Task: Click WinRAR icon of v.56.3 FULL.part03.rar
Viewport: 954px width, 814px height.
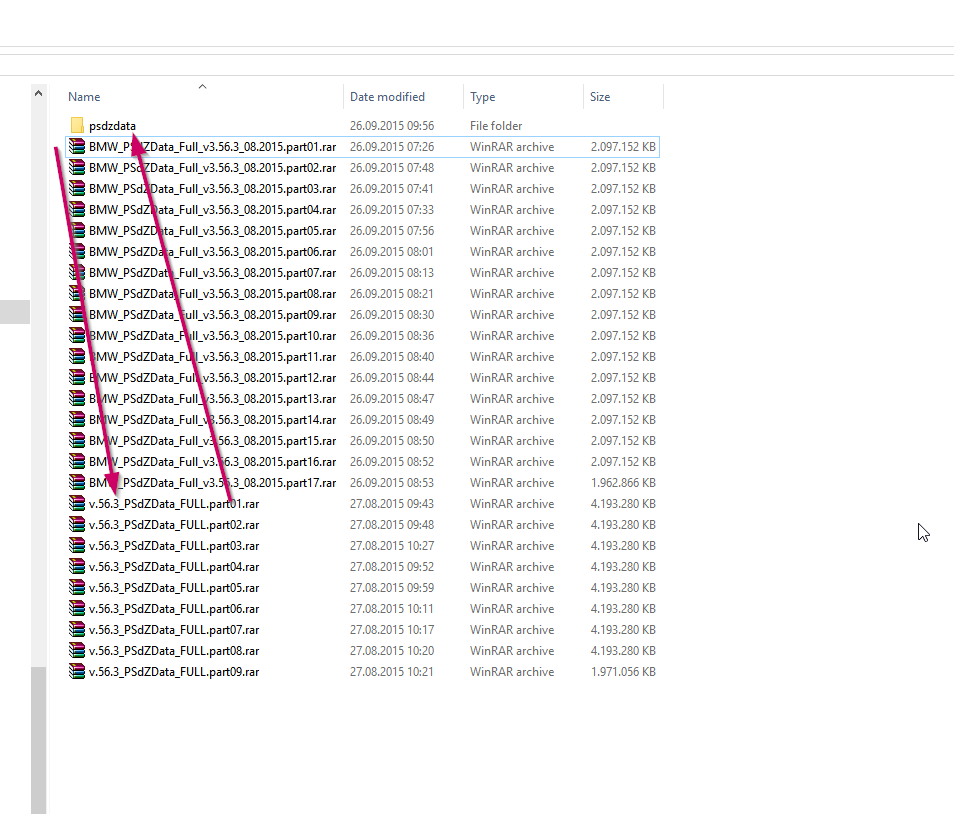Action: 77,545
